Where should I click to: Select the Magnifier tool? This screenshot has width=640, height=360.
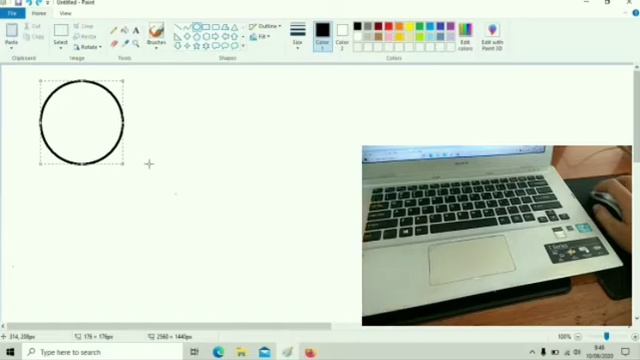coord(136,44)
